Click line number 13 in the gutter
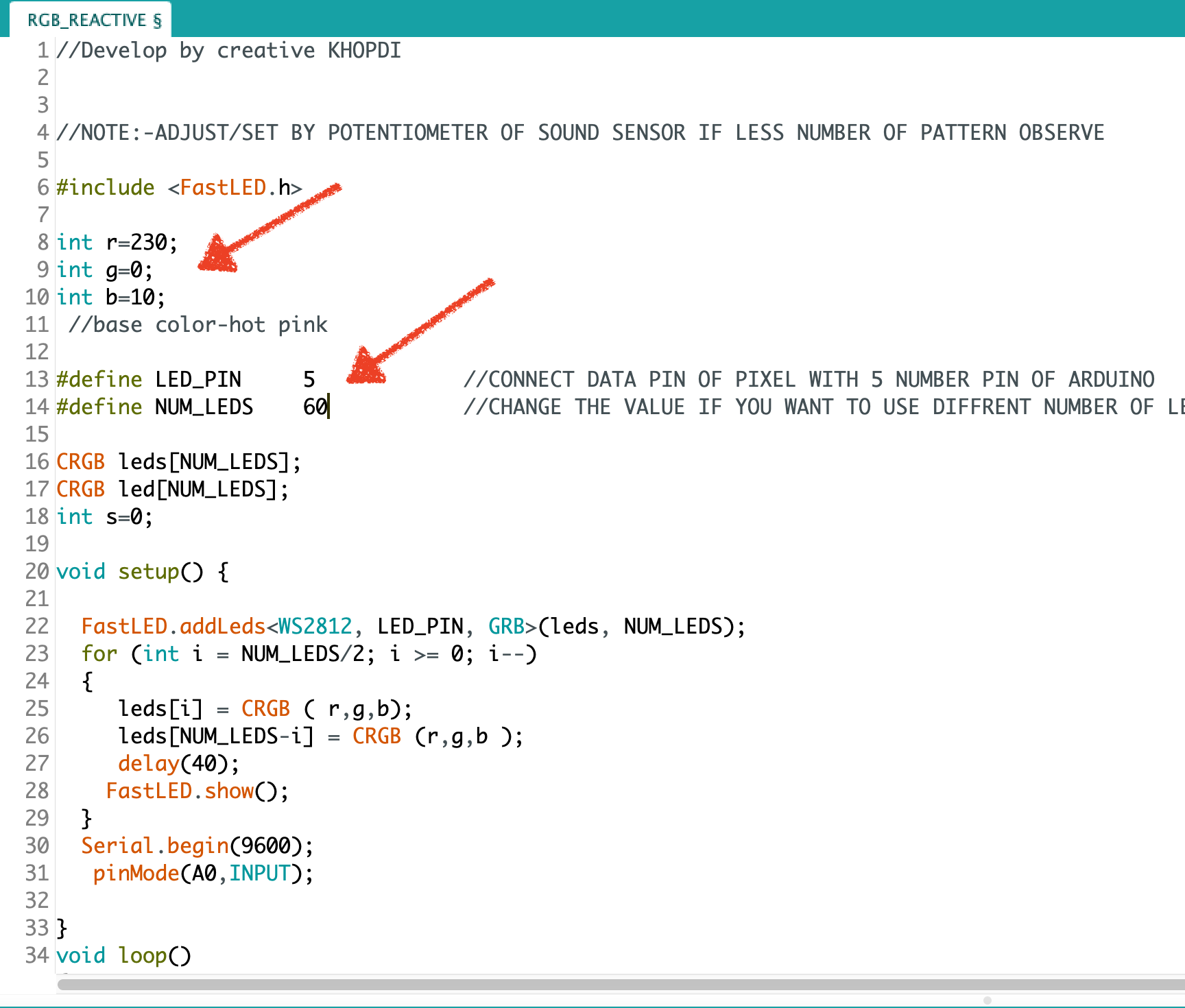The width and height of the screenshot is (1185, 1008). pyautogui.click(x=37, y=380)
